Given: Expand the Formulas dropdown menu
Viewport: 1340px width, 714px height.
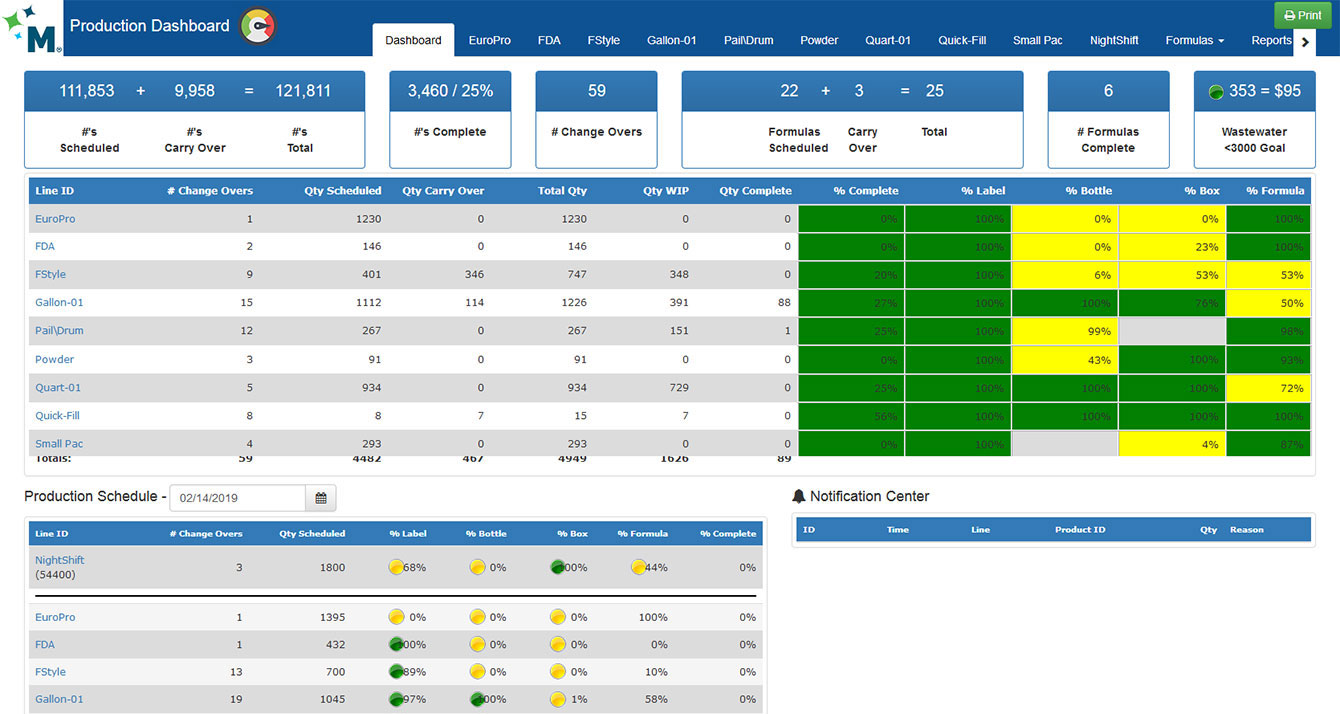Looking at the screenshot, I should tap(1194, 41).
